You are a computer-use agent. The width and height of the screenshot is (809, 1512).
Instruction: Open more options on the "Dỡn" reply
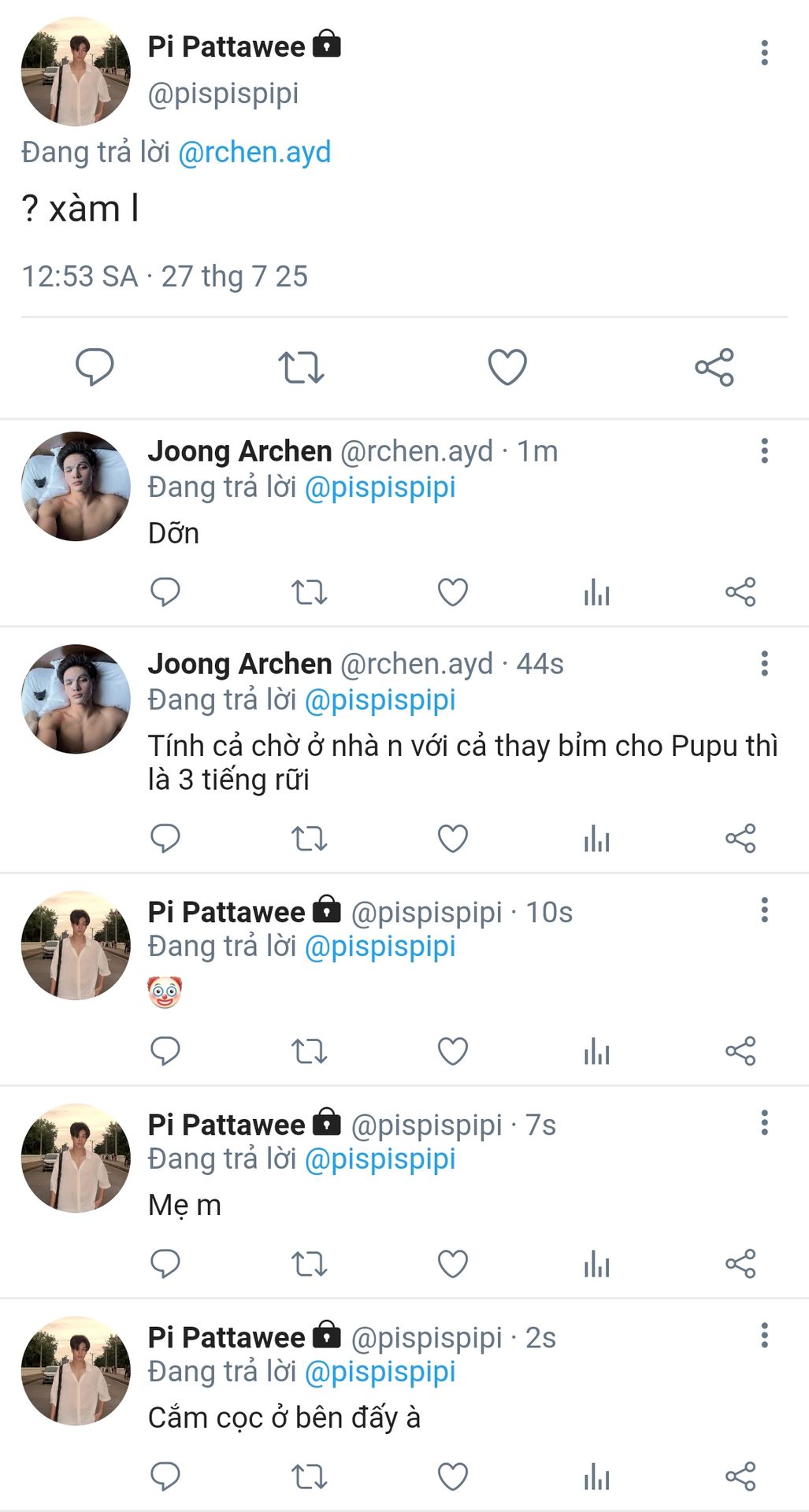tap(764, 451)
